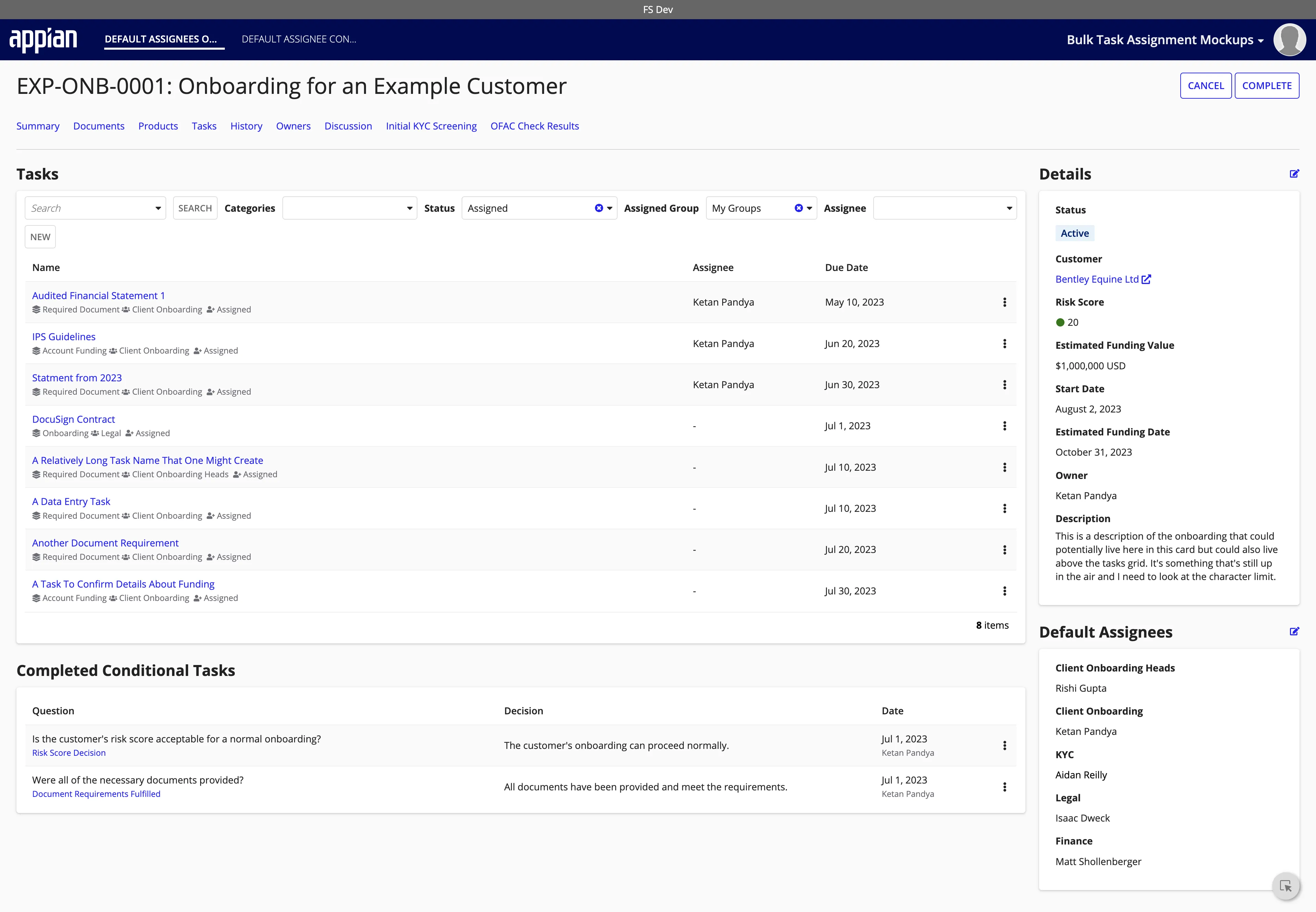Image resolution: width=1316 pixels, height=912 pixels.
Task: Click the NEW button
Action: point(39,236)
